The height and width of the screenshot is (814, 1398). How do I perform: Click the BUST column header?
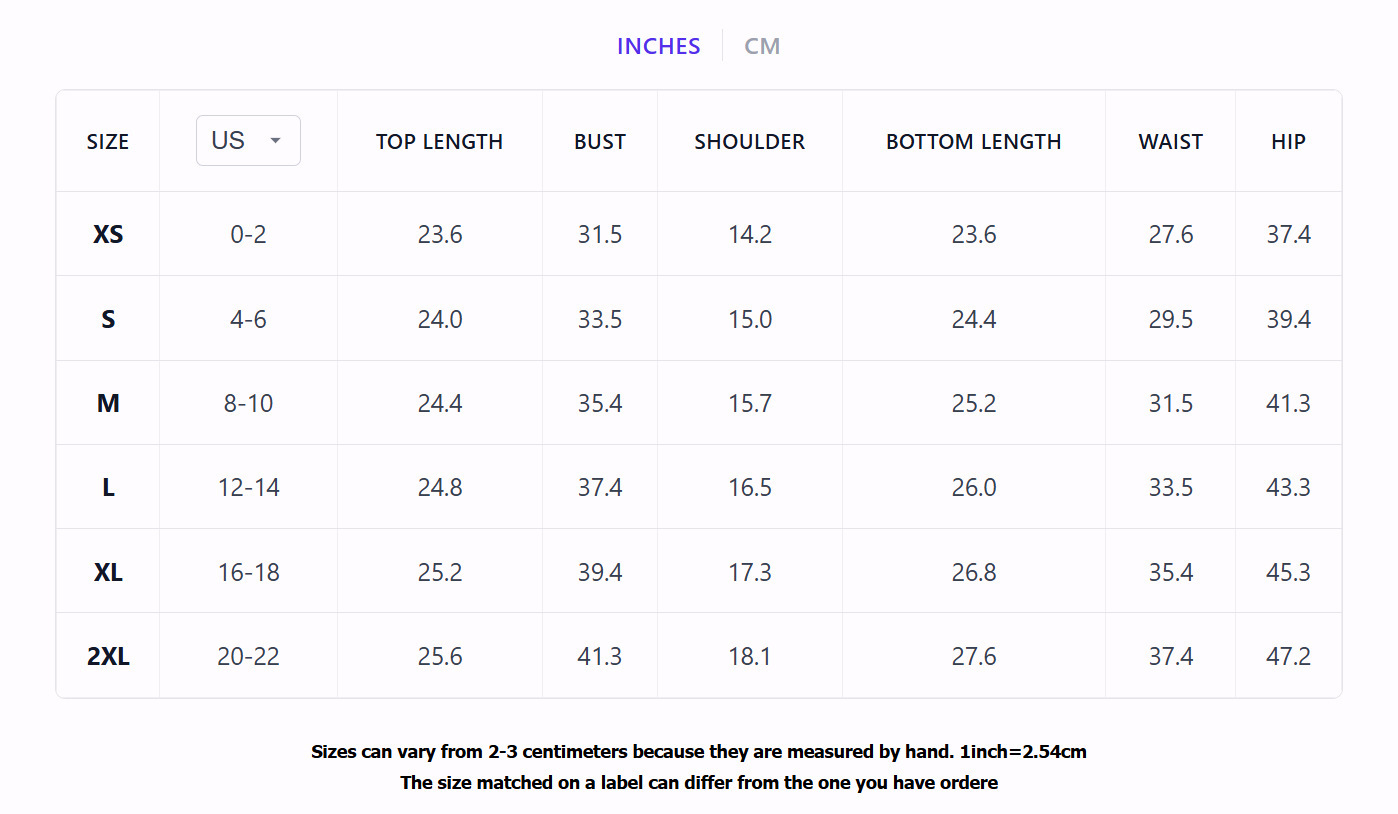(600, 142)
